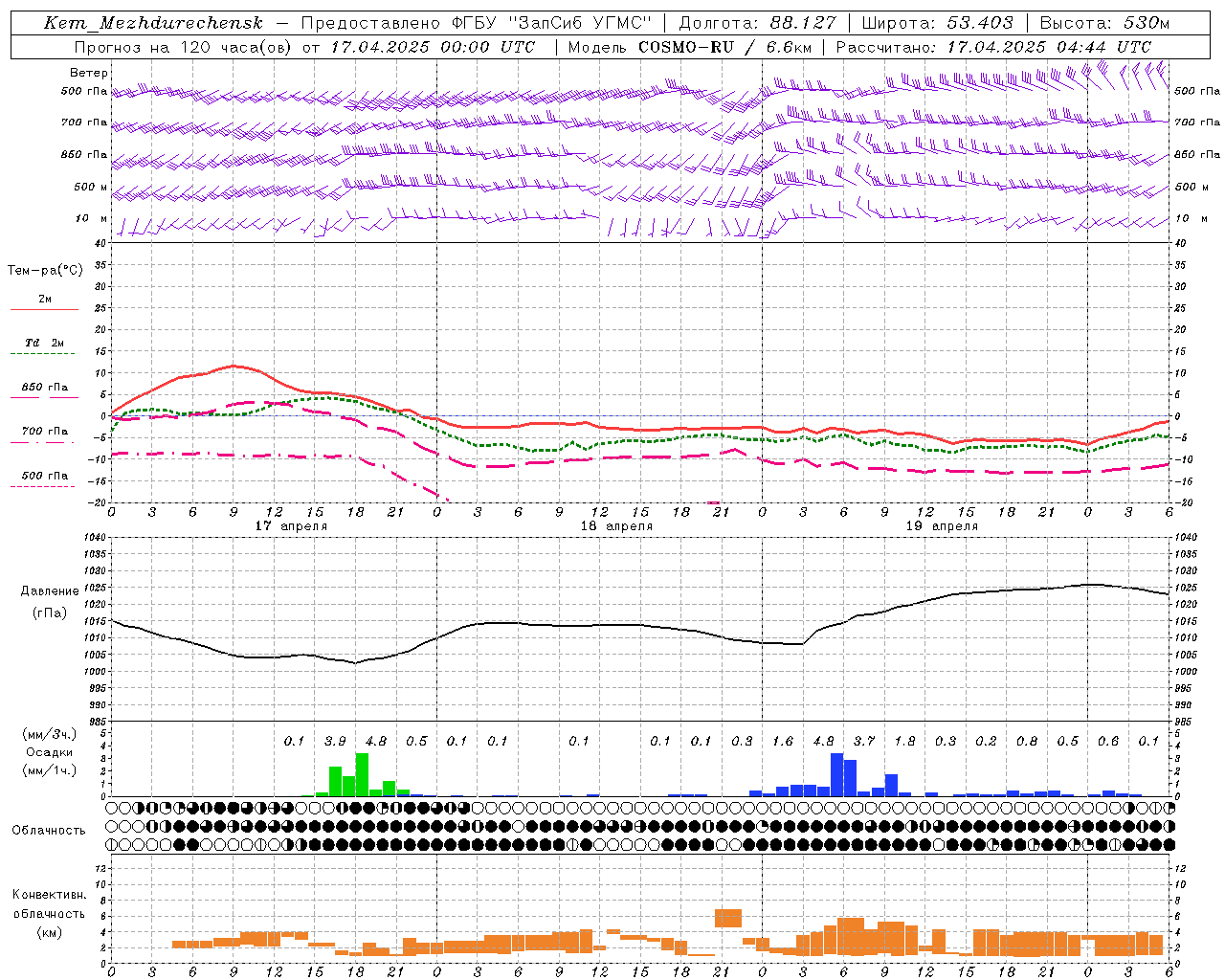
Task: Select the '1.6' precipitation total value
Action: (783, 742)
